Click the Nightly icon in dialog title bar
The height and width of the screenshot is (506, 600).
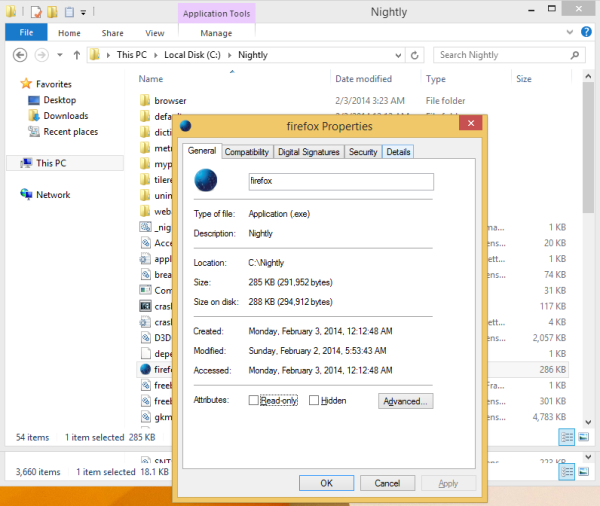186,126
